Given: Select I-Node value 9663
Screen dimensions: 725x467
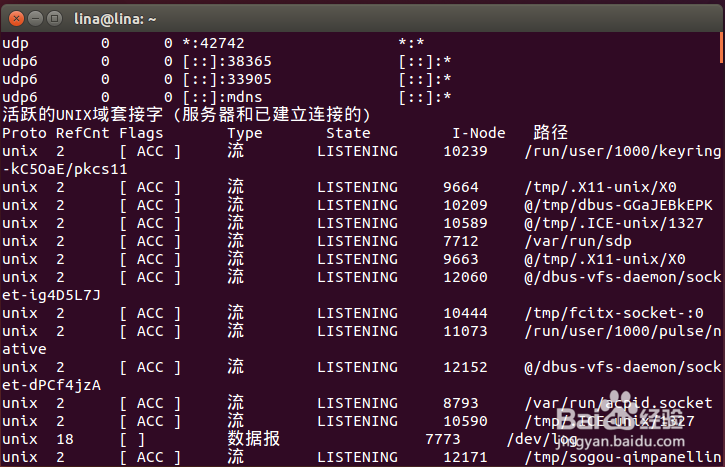Looking at the screenshot, I should coord(461,259).
